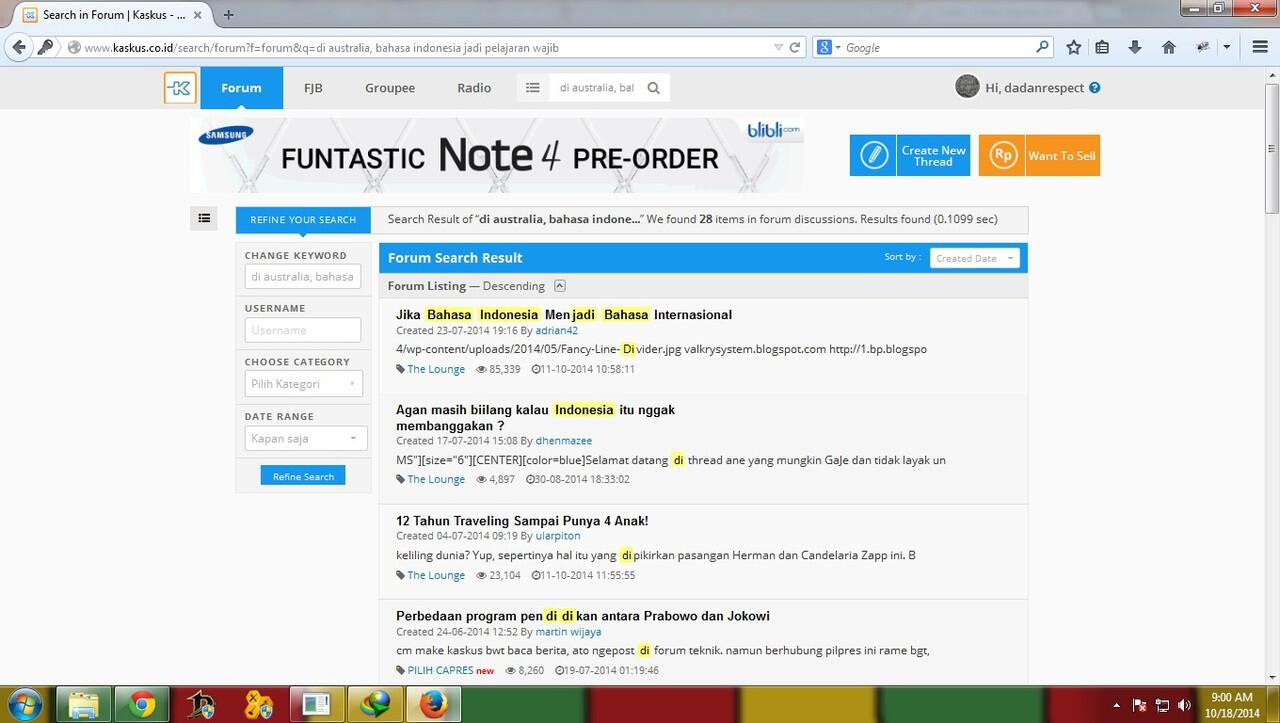The width and height of the screenshot is (1280, 723).
Task: Open the search engine selector arrow
Action: 838,47
